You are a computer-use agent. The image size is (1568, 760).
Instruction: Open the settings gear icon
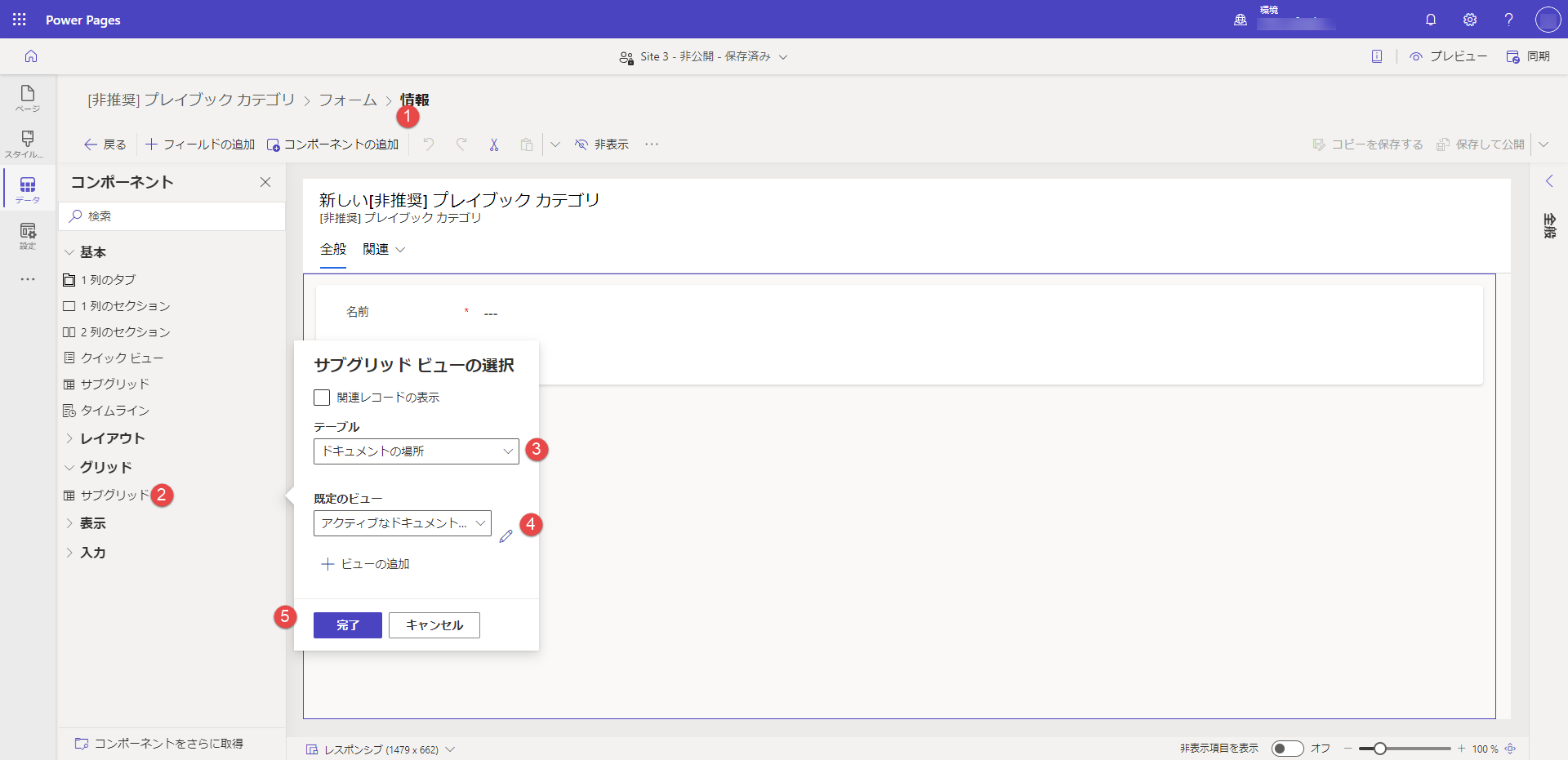pos(1470,20)
